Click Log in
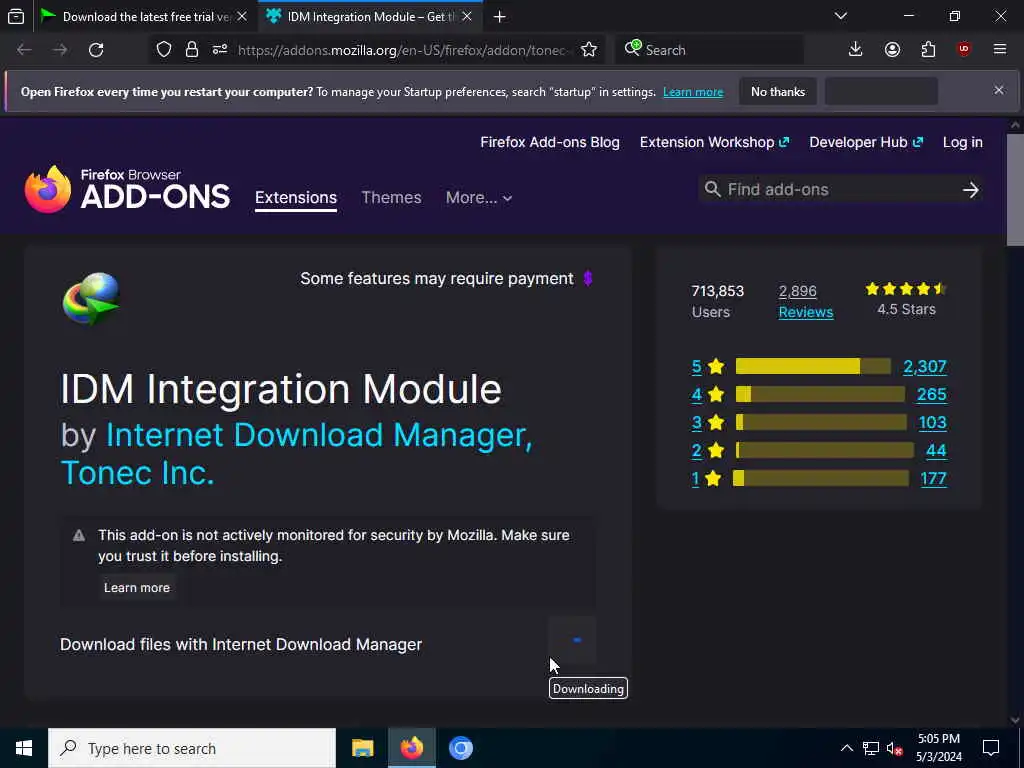 963,142
